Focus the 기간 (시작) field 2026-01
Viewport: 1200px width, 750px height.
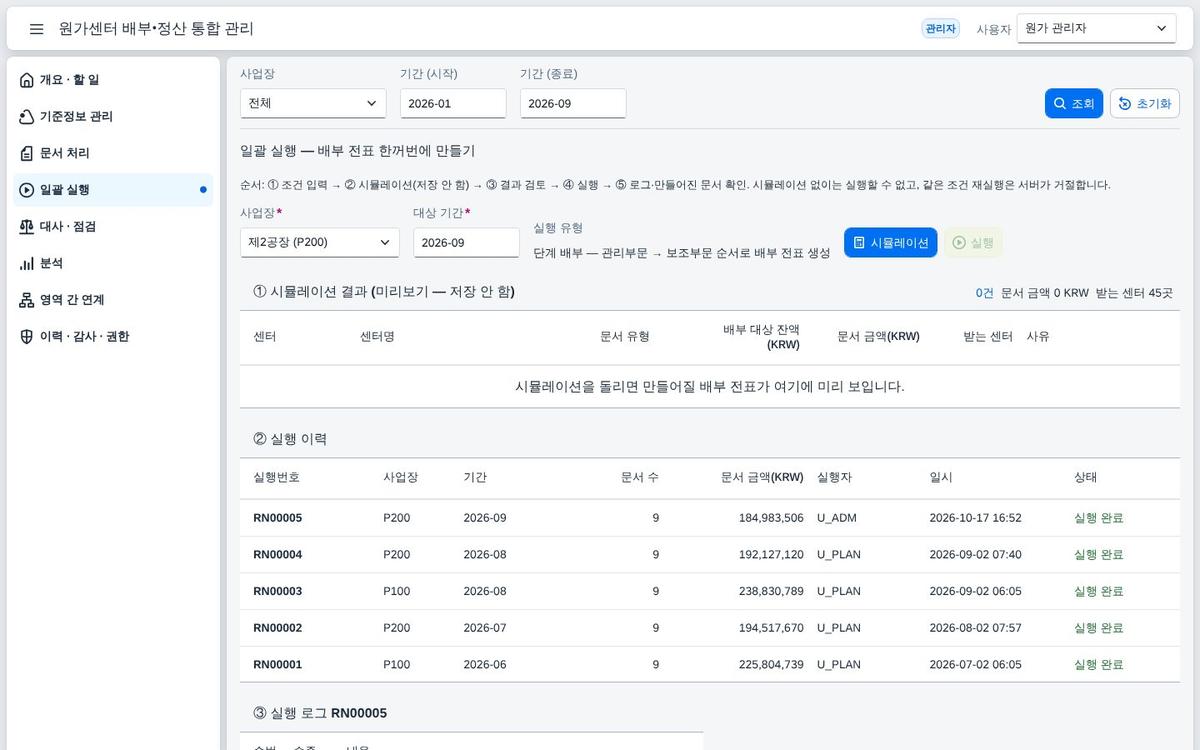coord(453,103)
